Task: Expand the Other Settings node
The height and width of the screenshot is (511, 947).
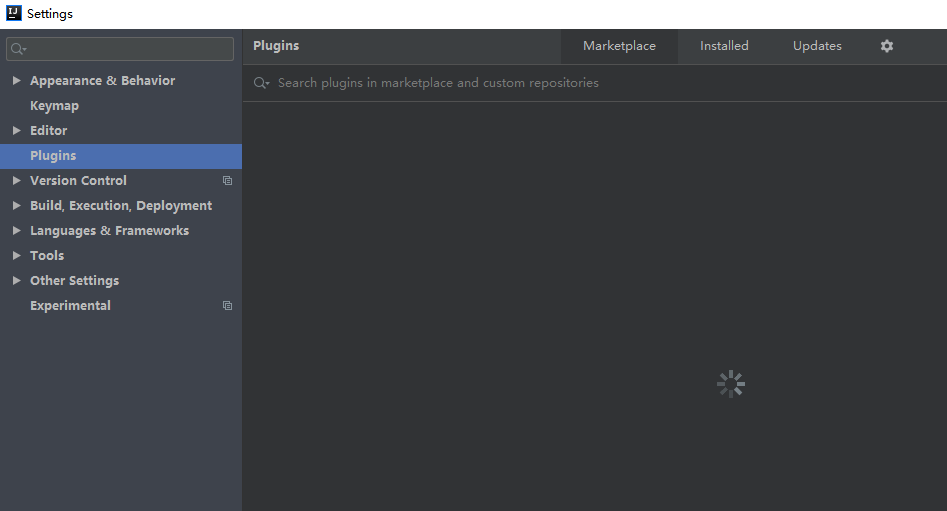Action: click(x=16, y=281)
